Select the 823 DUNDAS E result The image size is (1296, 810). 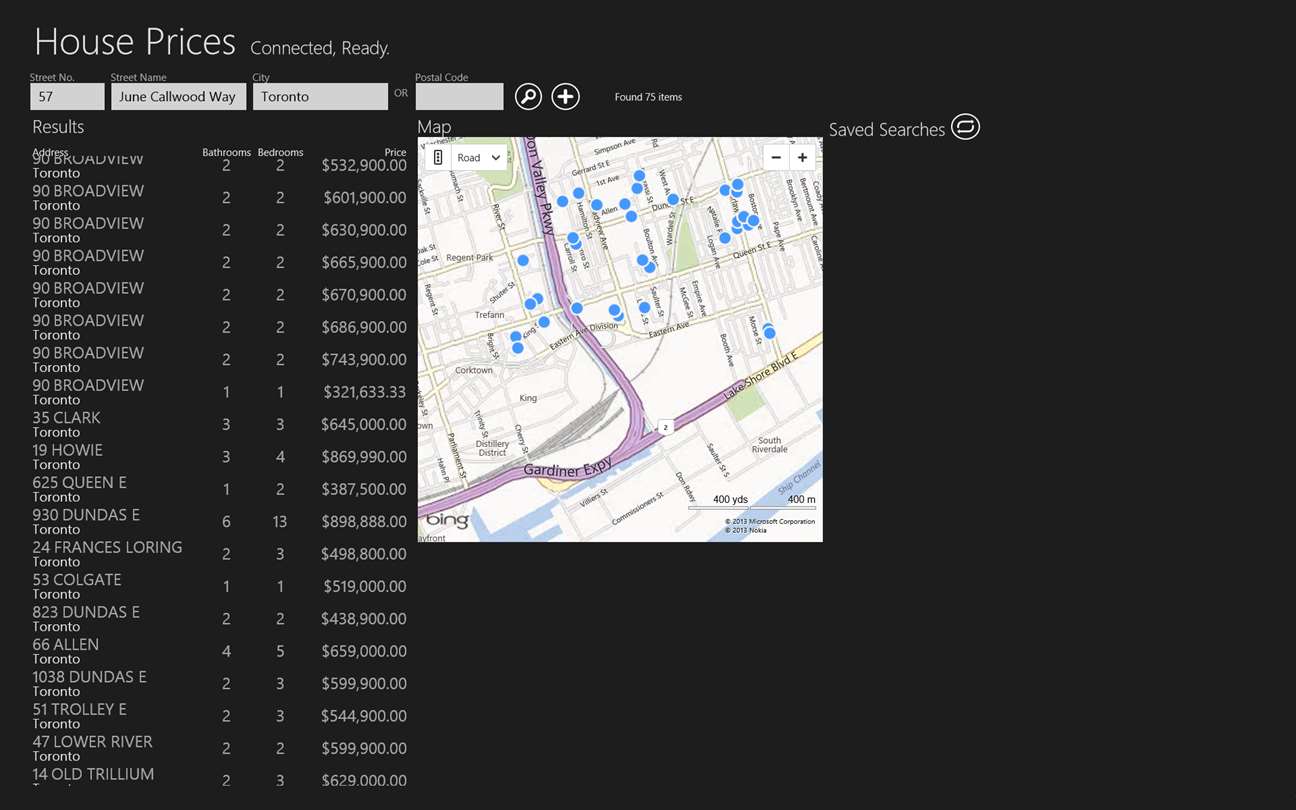(x=219, y=619)
